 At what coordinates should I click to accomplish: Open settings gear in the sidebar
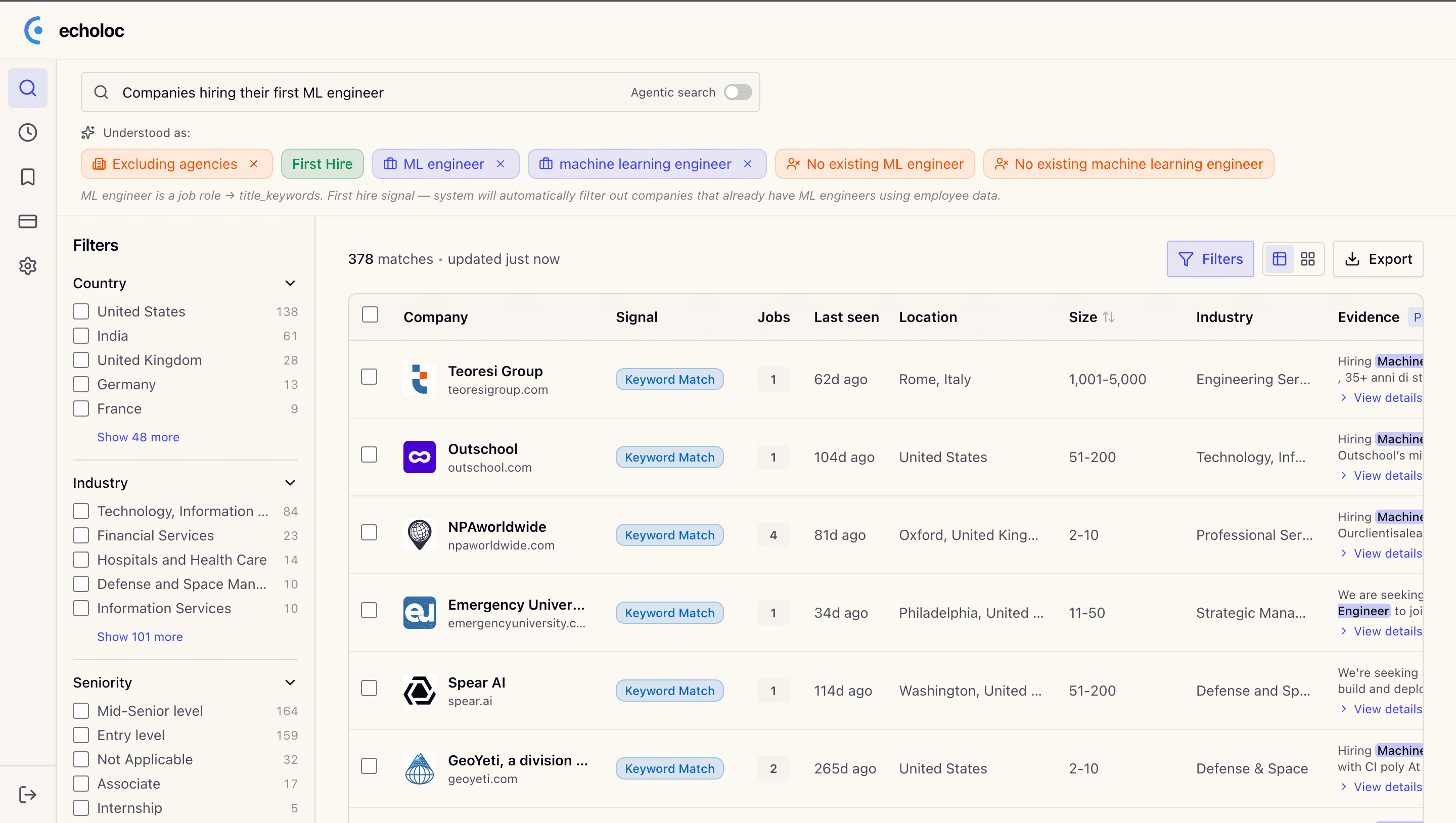click(x=28, y=266)
